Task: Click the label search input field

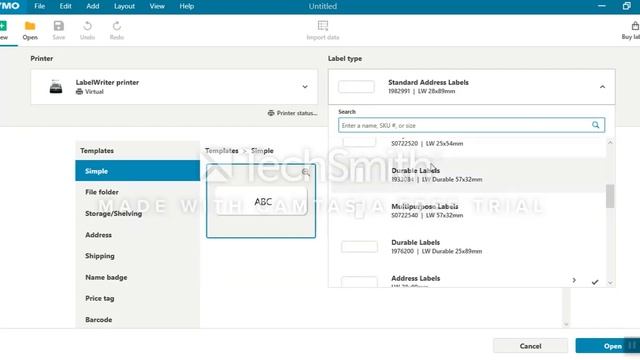Action: click(471, 125)
